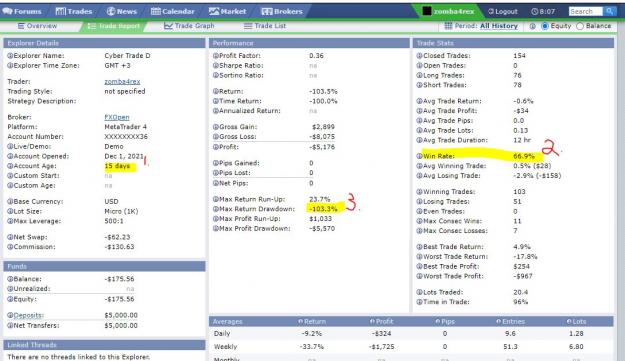Click info icon next to Gross Gain

[x=216, y=127]
